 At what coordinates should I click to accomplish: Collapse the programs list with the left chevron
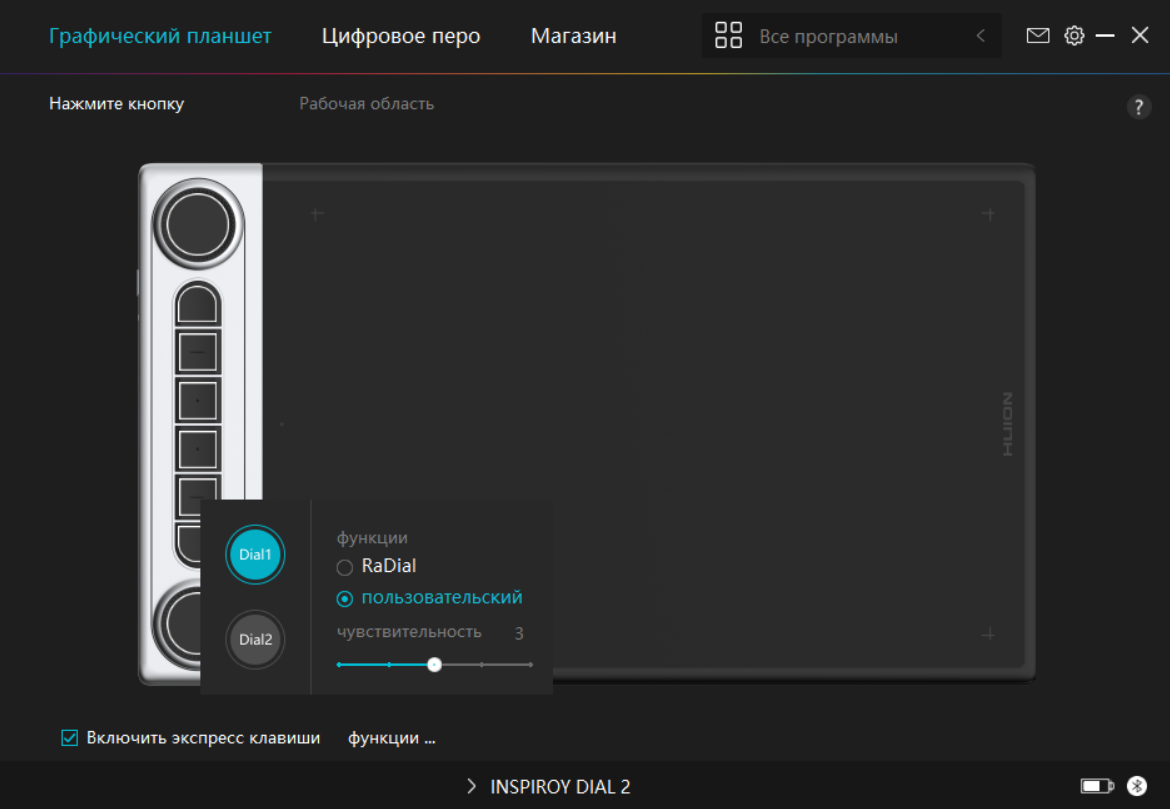980,36
